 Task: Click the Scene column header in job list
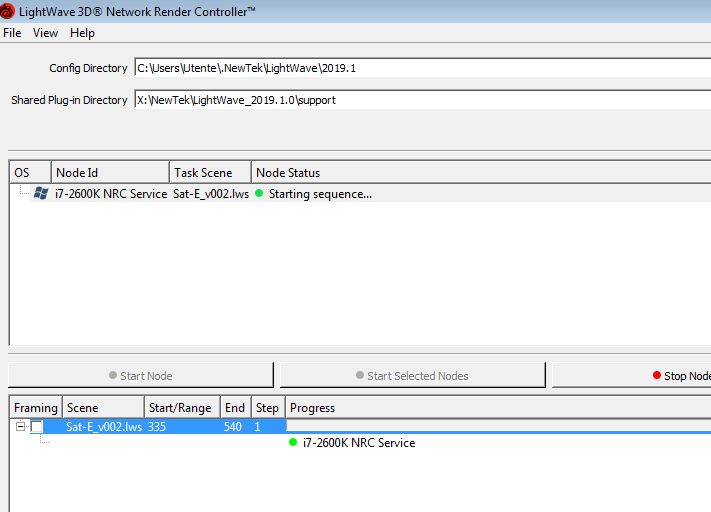[103, 408]
